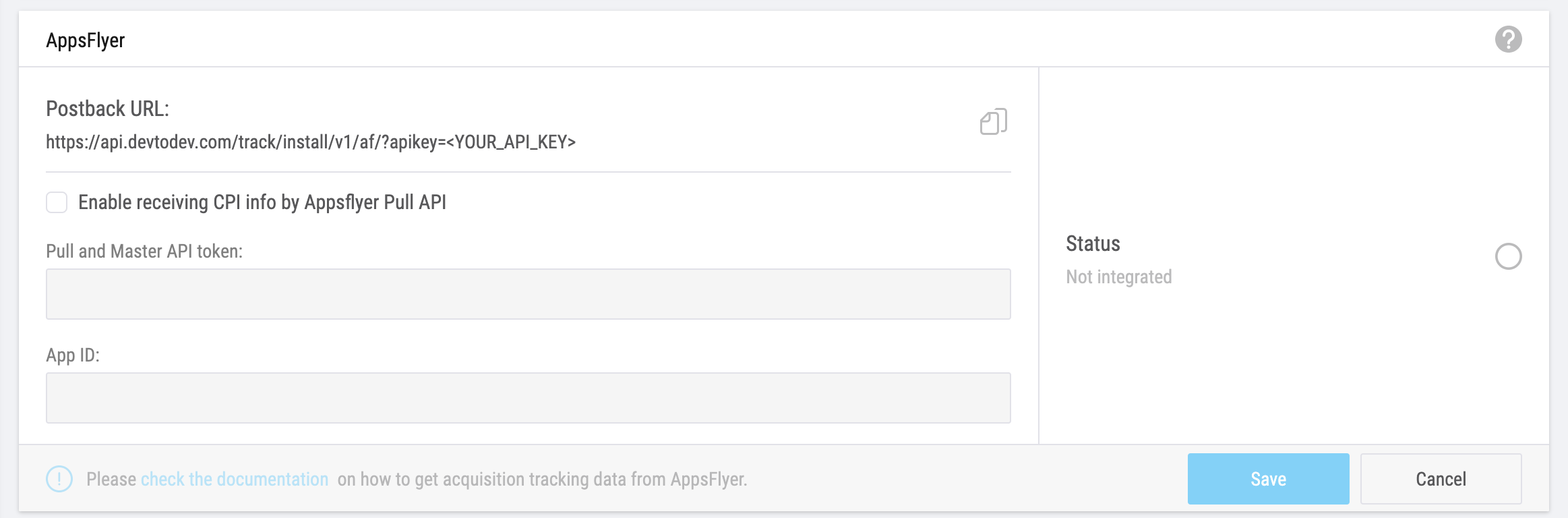Click the Status heading
The width and height of the screenshot is (1568, 518).
1093,243
